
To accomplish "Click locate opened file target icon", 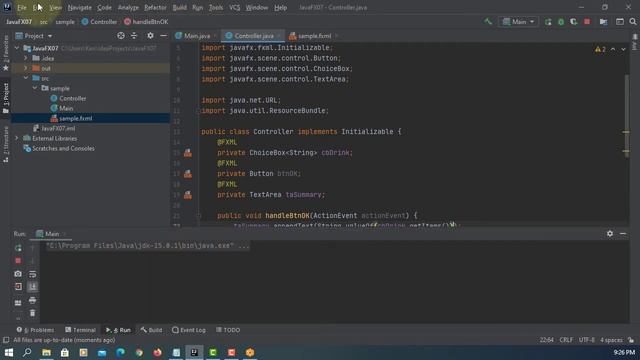I will point(121,36).
